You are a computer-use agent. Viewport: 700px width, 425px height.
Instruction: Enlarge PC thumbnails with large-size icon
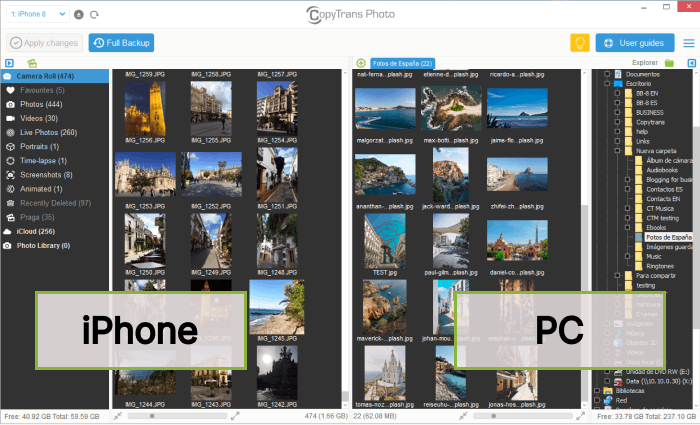580,416
